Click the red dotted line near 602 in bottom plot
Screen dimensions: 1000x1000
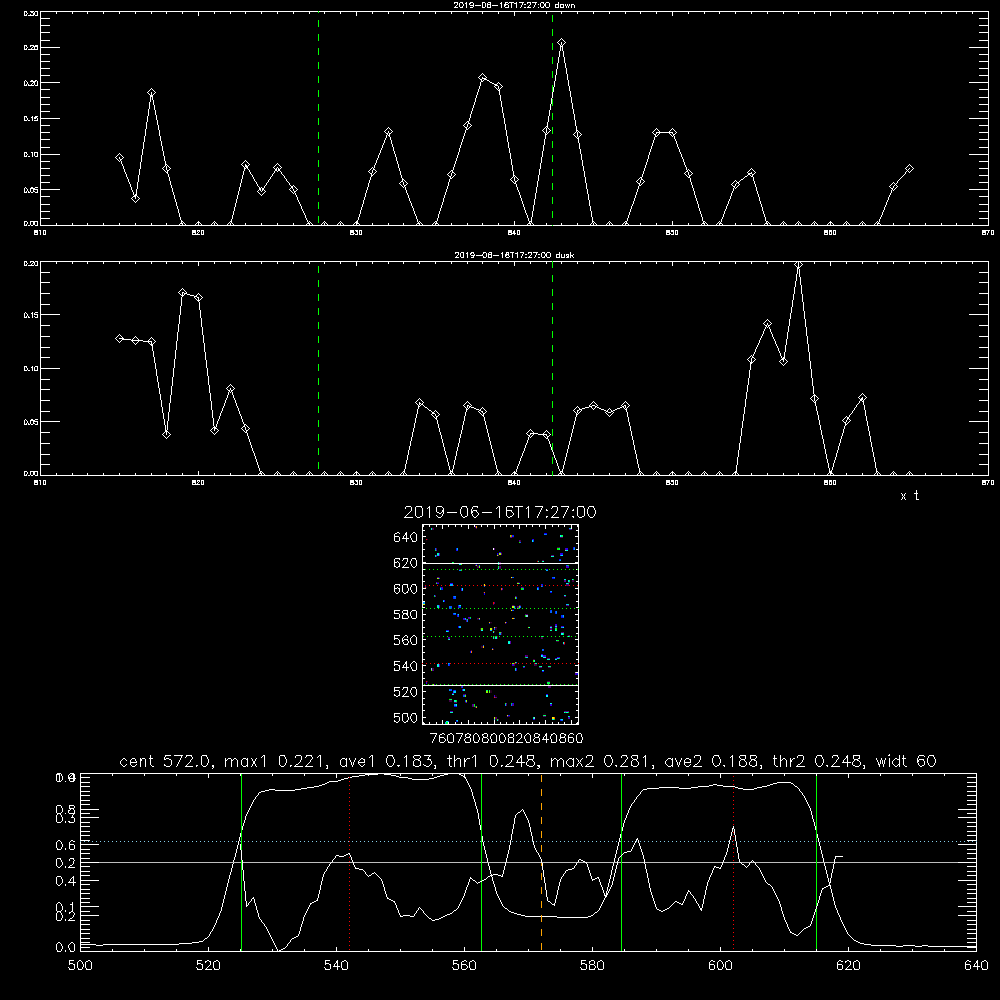(733, 861)
